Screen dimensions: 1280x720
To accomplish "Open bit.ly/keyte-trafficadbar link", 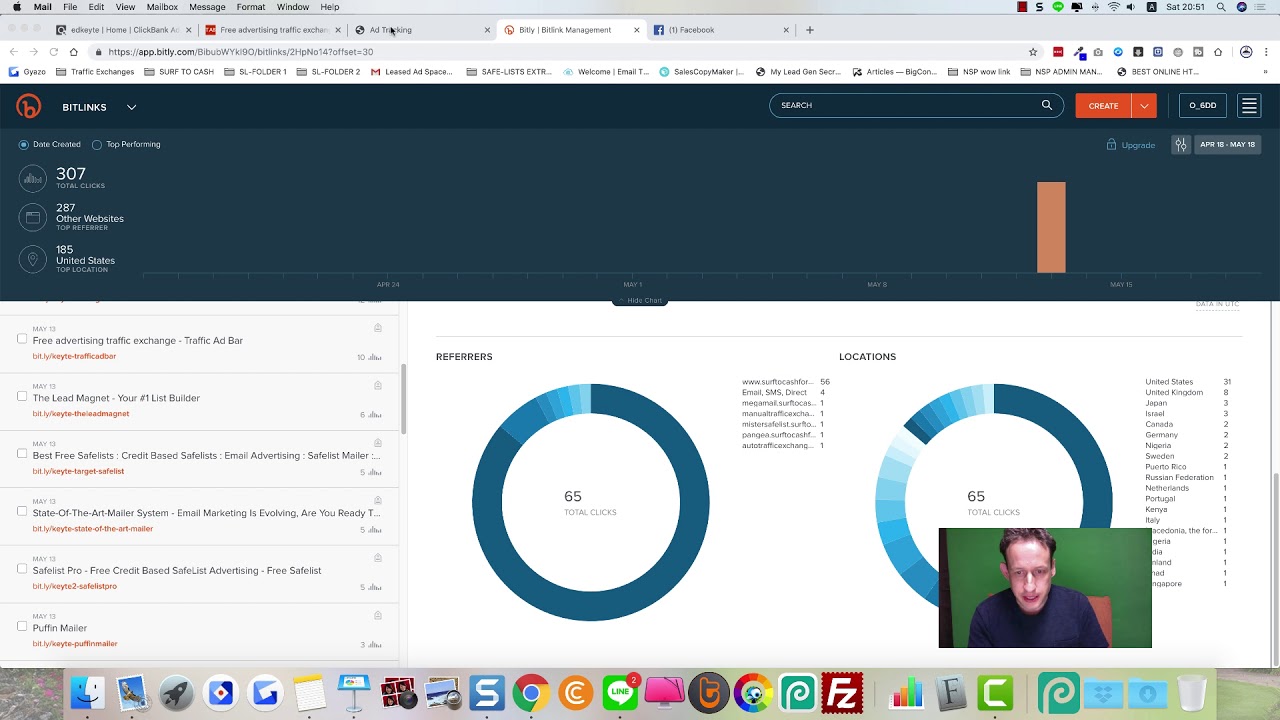I will click(74, 356).
